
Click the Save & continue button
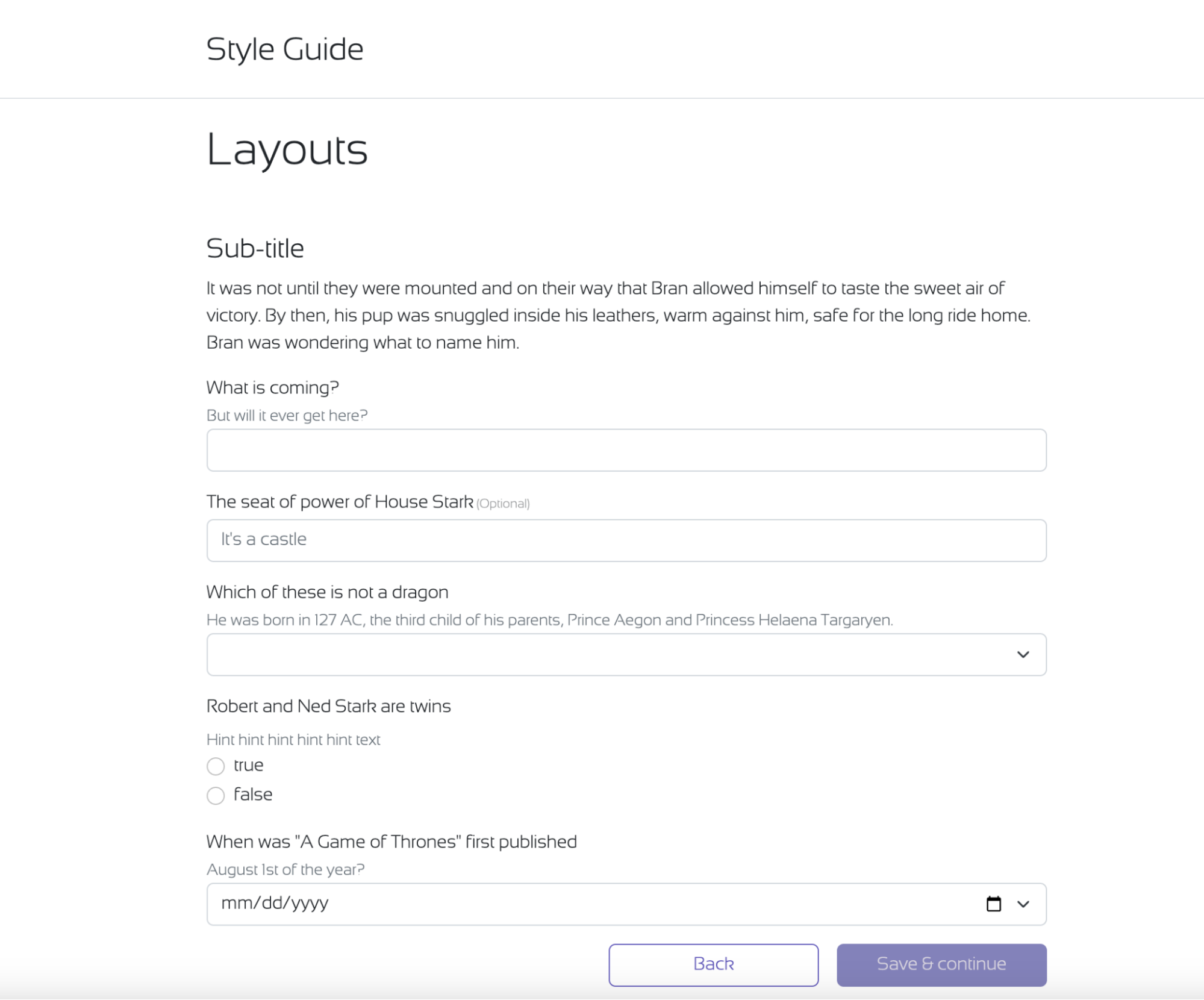pos(941,964)
